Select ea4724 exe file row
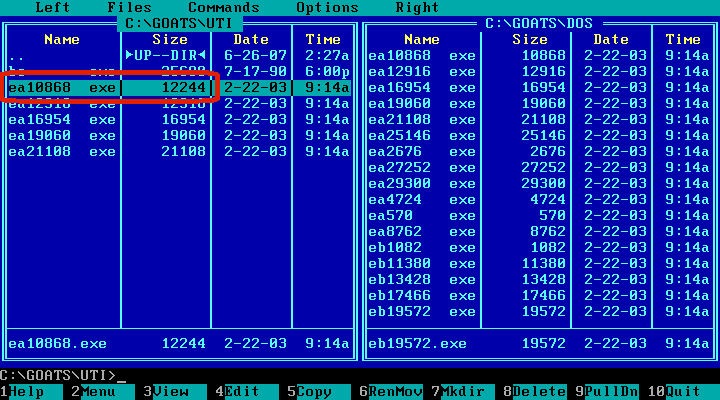Image resolution: width=720 pixels, height=400 pixels. (x=539, y=200)
